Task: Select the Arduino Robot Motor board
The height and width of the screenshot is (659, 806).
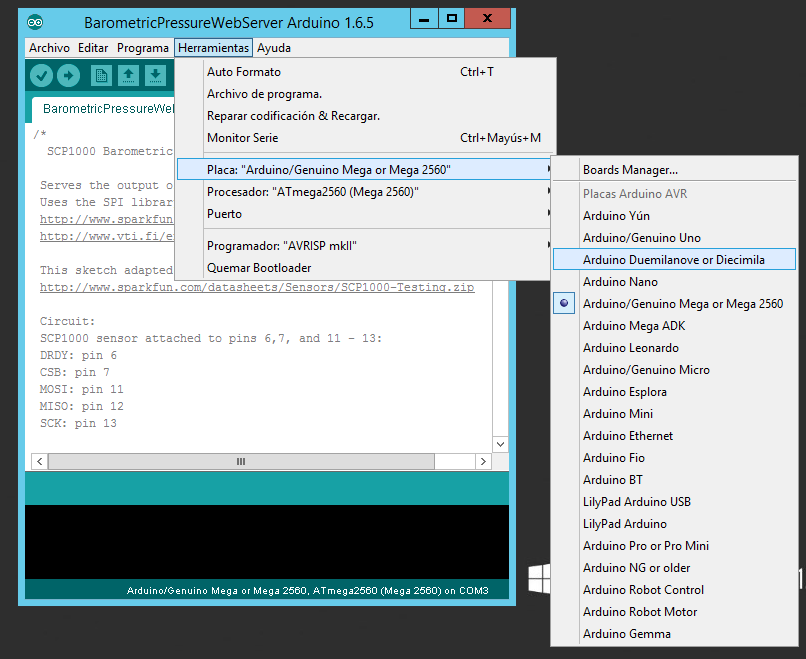Action: tap(674, 612)
